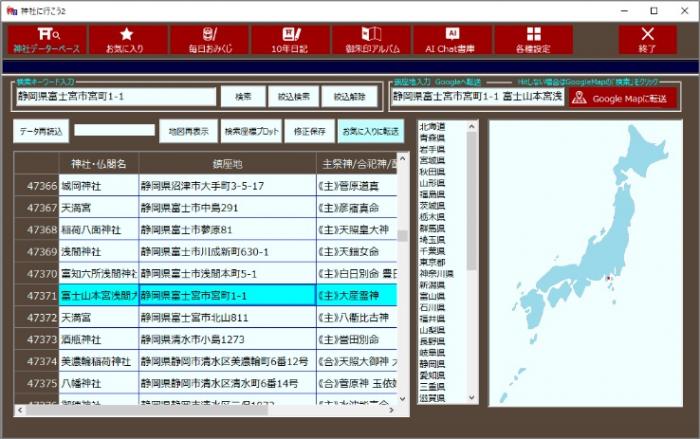The image size is (700, 439).
Task: Open 各種設定 settings
Action: [x=533, y=40]
